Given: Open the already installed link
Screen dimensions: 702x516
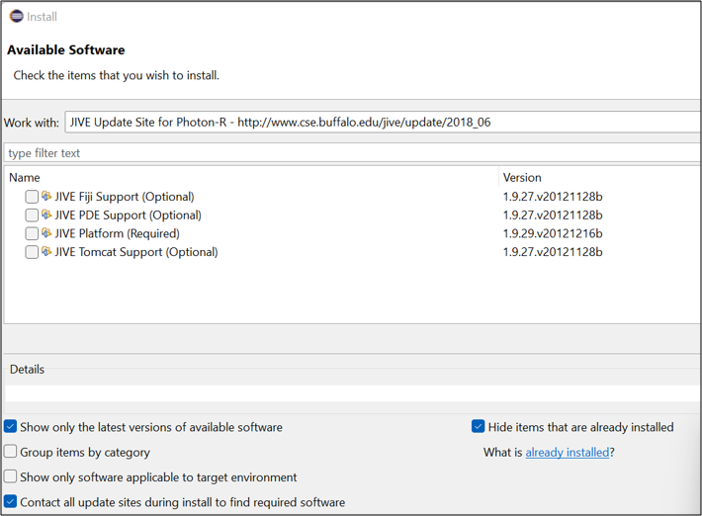Looking at the screenshot, I should point(567,452).
